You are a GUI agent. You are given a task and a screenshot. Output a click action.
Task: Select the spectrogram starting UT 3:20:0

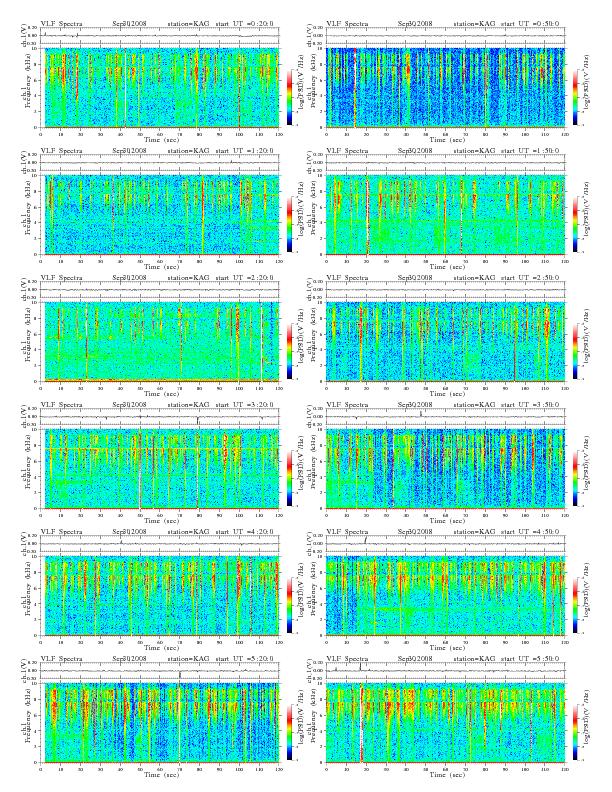point(160,468)
